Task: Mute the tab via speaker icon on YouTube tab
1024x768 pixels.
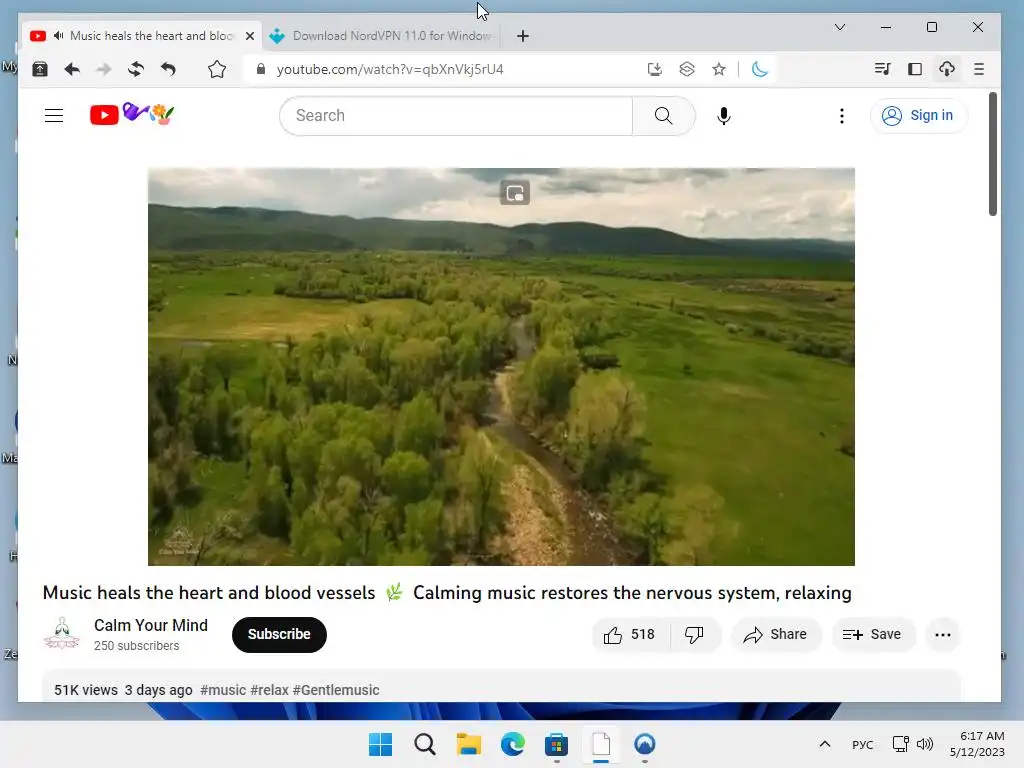Action: coord(59,36)
